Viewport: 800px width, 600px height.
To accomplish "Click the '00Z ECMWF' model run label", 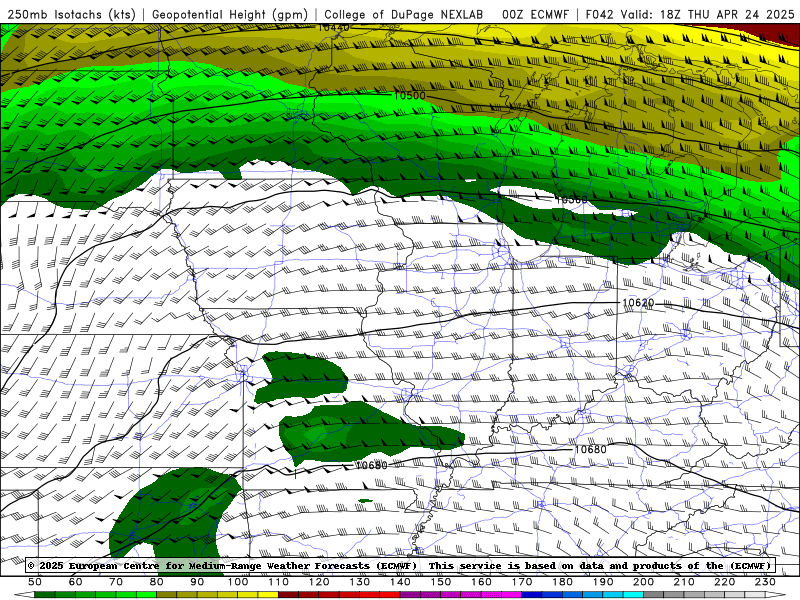I will (x=535, y=14).
